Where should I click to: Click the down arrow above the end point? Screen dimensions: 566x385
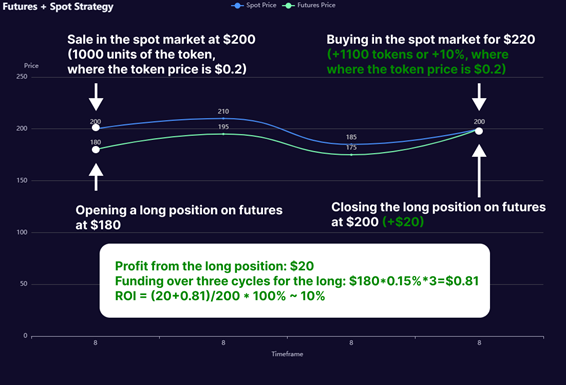click(x=479, y=97)
